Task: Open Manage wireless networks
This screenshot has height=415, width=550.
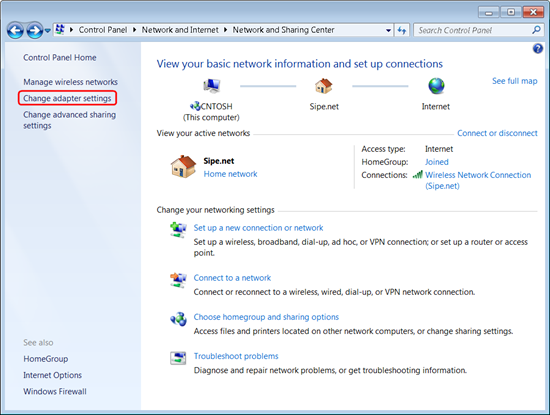Action: (71, 82)
